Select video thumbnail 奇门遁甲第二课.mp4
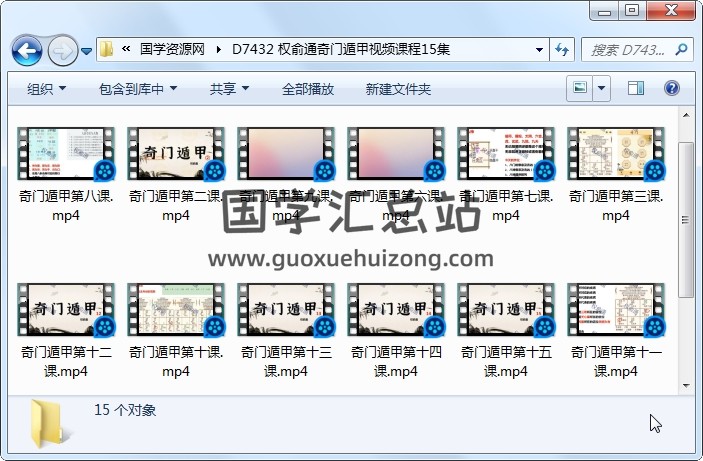Image resolution: width=703 pixels, height=461 pixels. [x=176, y=153]
